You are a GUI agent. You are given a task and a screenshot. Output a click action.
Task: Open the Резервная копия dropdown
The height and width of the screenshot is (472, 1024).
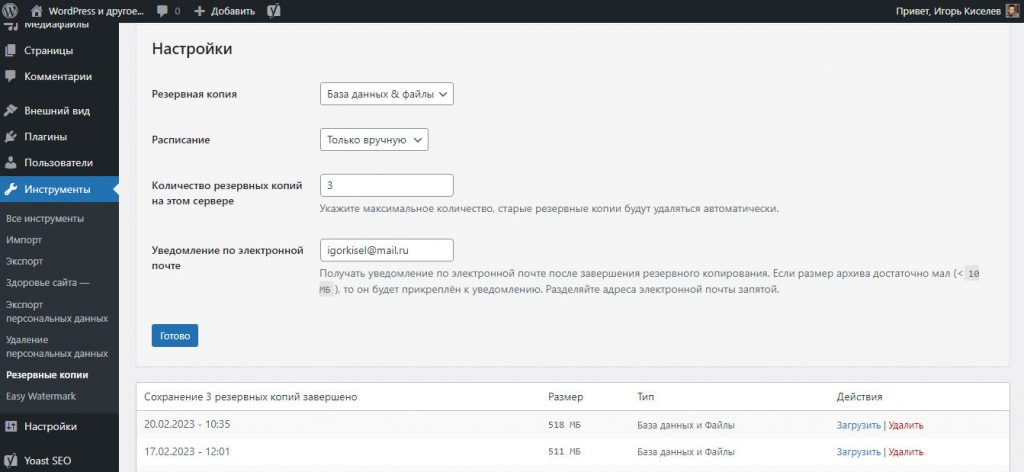[x=387, y=94]
